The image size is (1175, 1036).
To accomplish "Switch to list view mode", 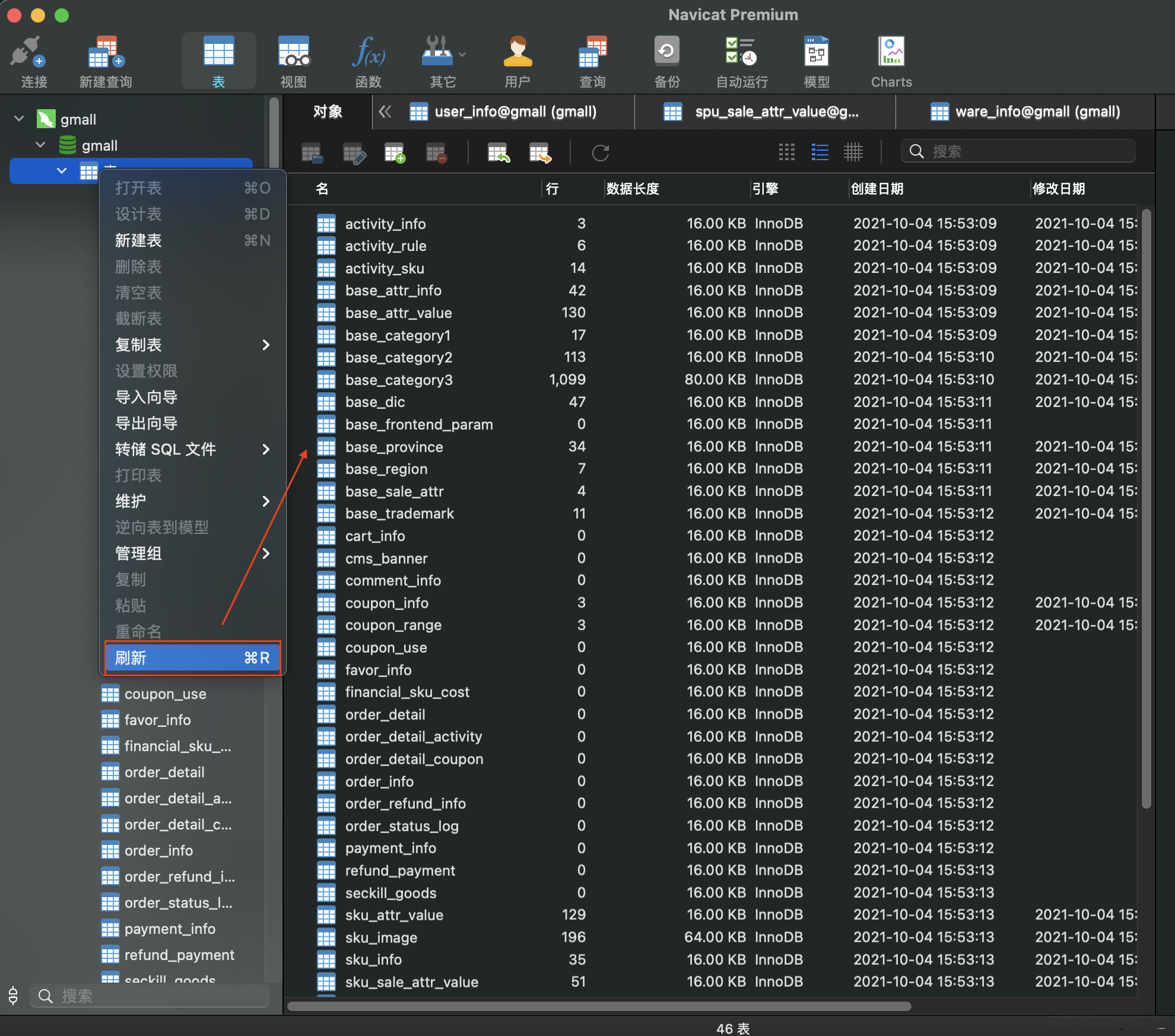I will pyautogui.click(x=820, y=152).
